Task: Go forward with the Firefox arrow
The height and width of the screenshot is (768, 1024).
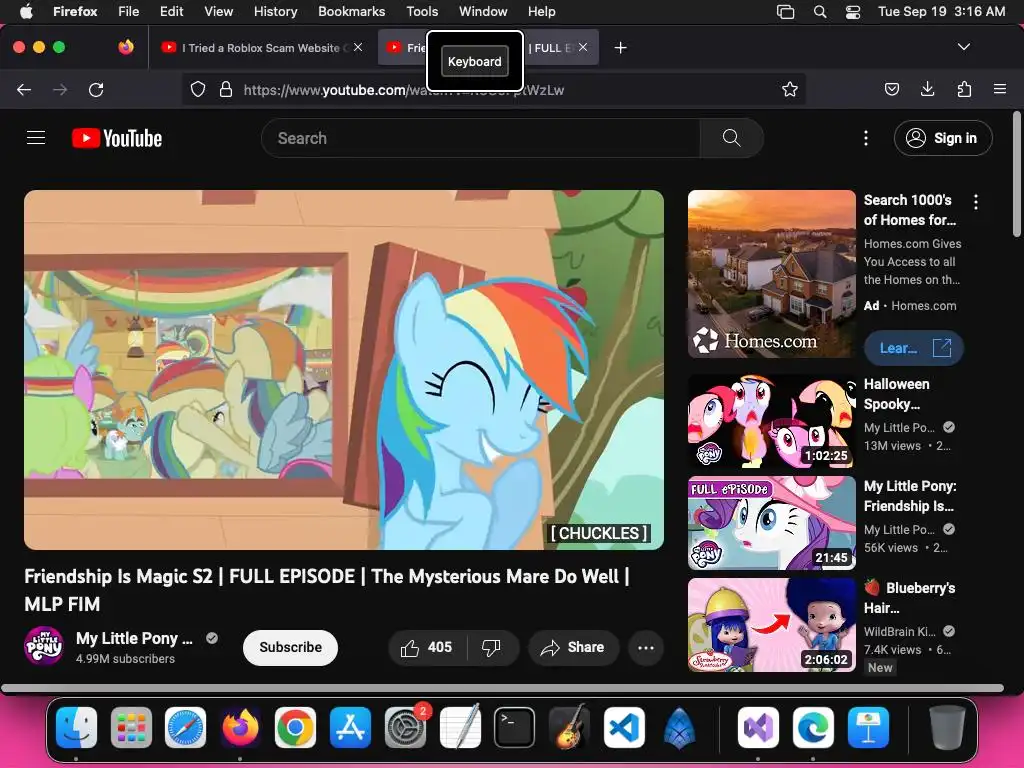Action: click(x=60, y=89)
